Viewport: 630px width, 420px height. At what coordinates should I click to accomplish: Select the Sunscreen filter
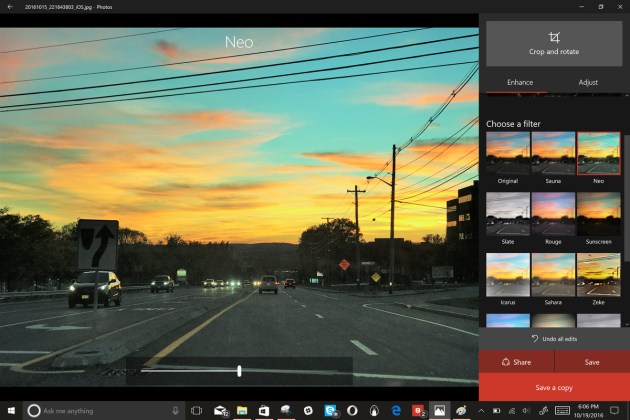(x=598, y=214)
